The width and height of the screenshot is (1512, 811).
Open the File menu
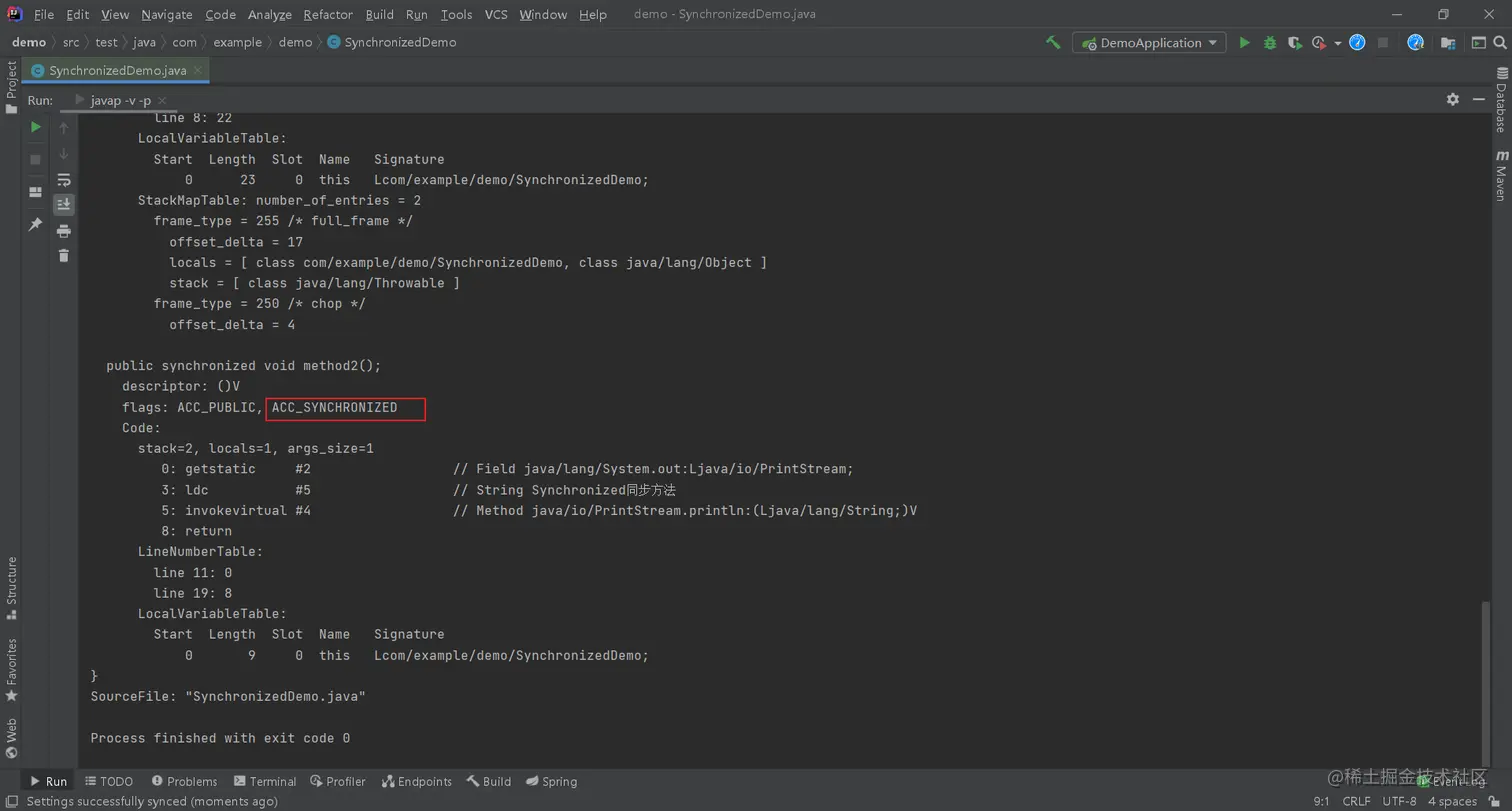[x=44, y=14]
